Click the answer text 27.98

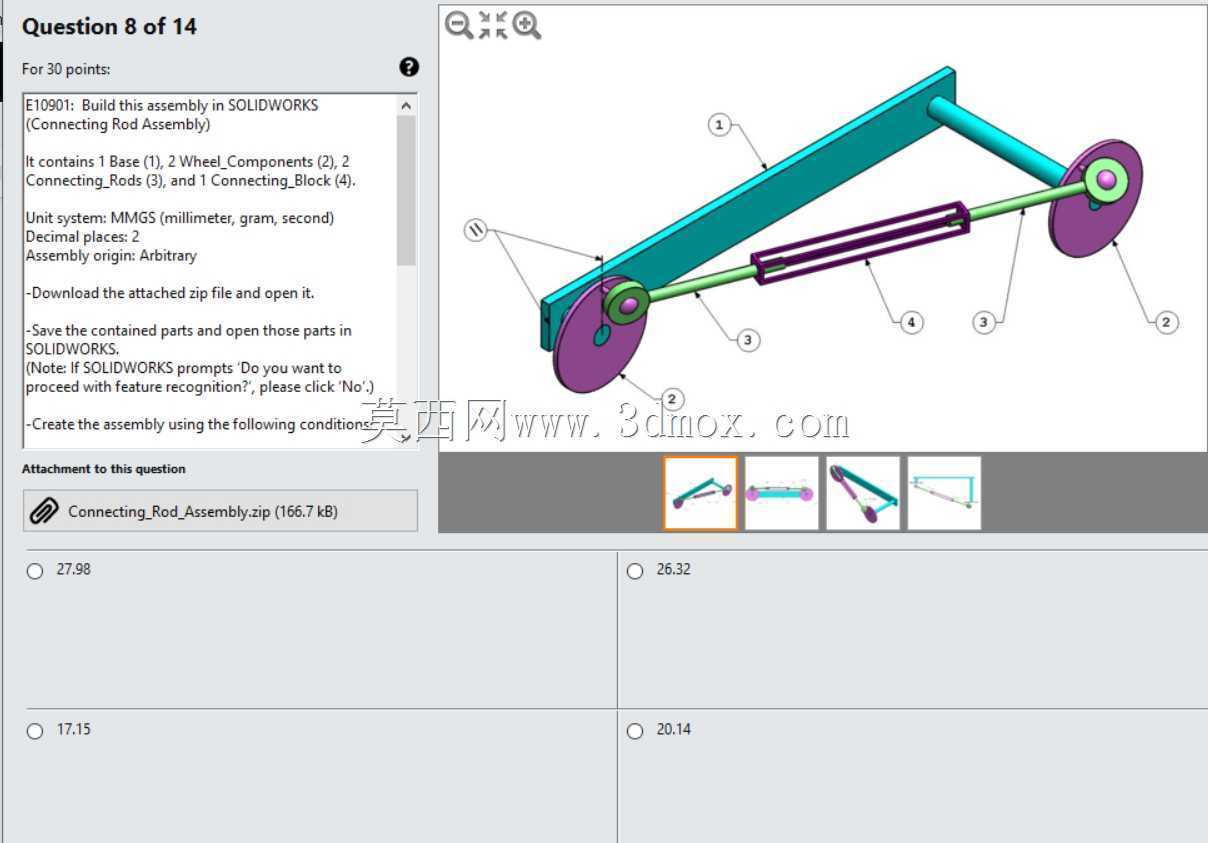(x=74, y=570)
